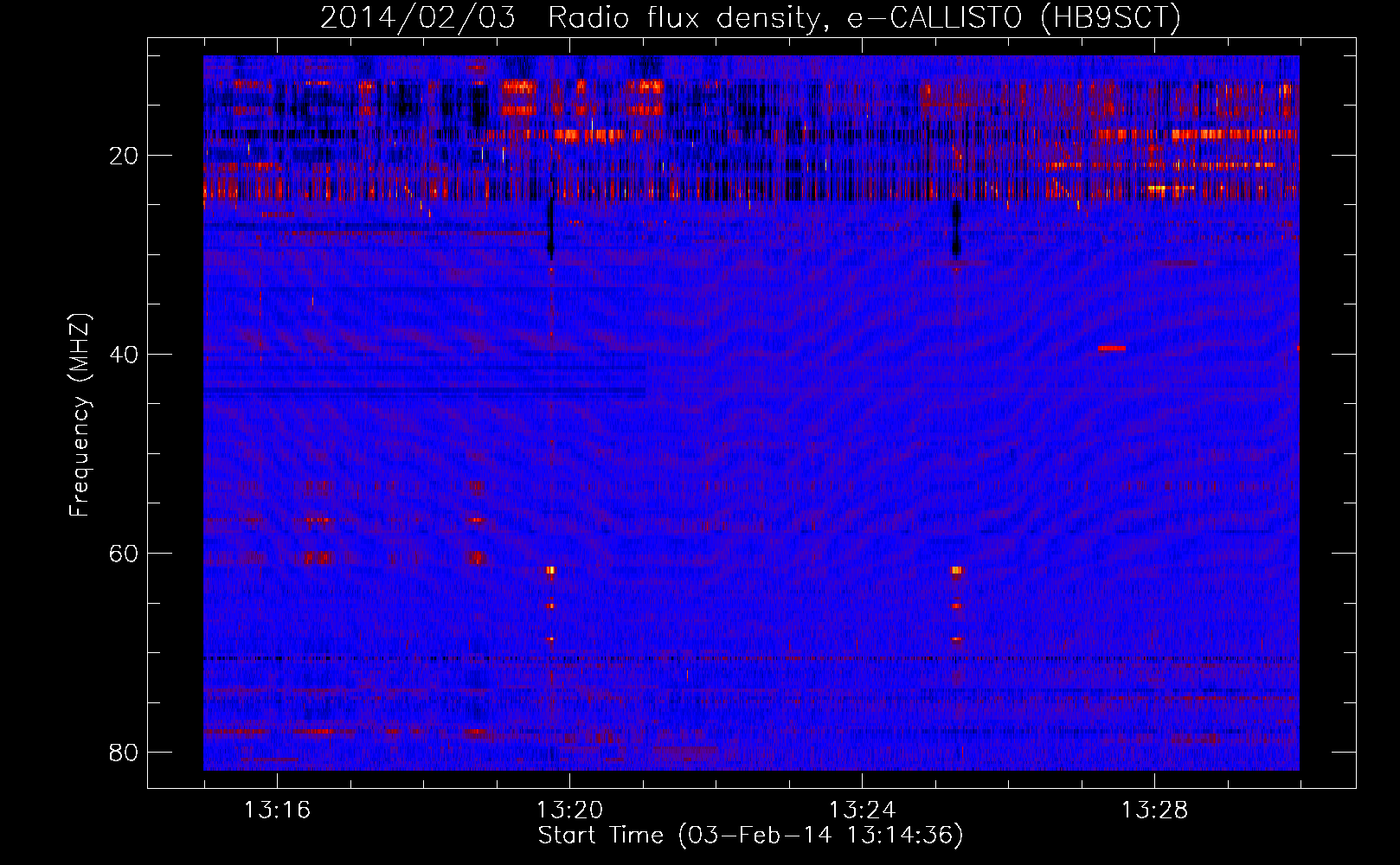Click the 20 frequency tick label

(124, 156)
